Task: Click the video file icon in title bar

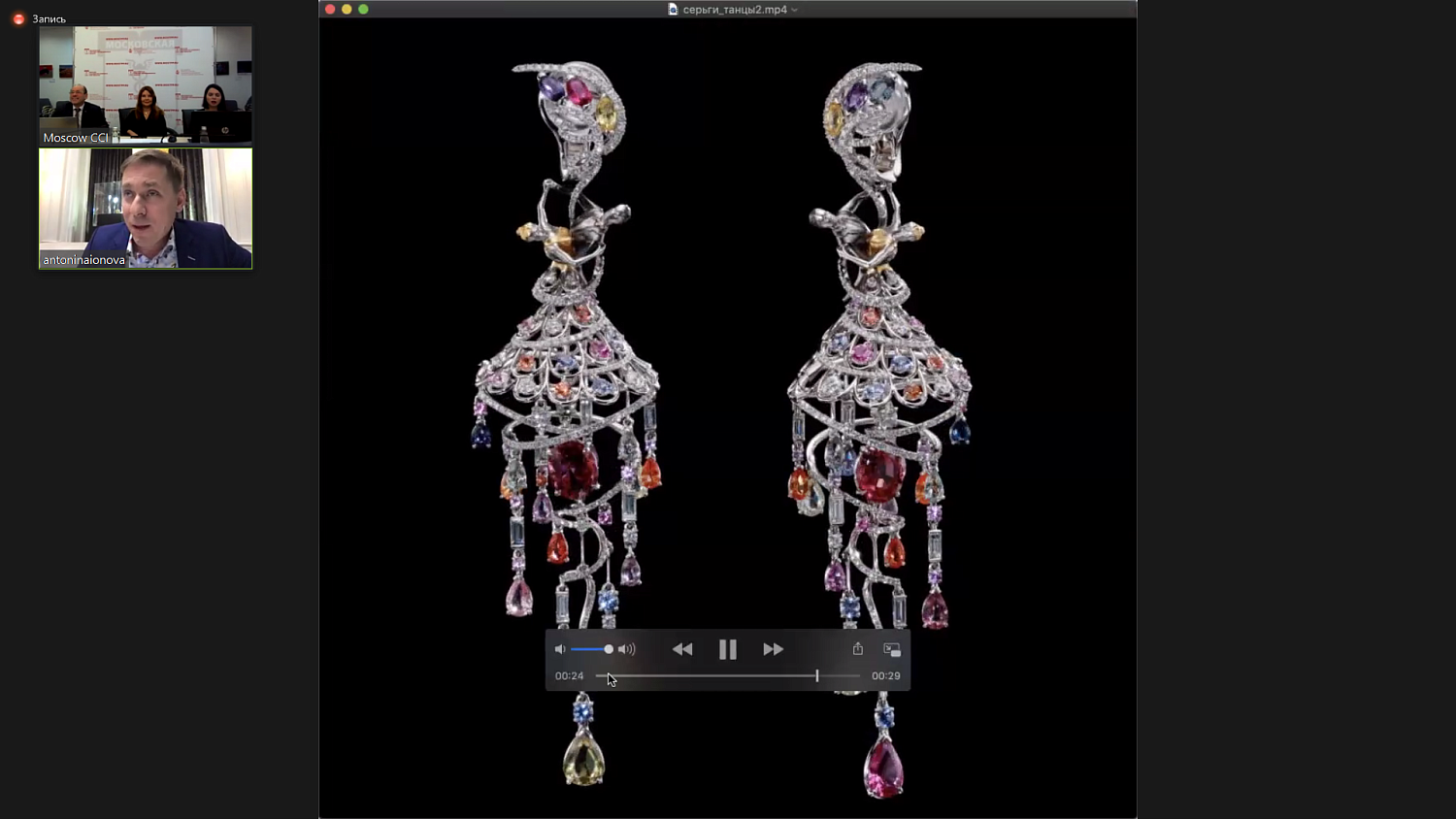Action: click(673, 10)
